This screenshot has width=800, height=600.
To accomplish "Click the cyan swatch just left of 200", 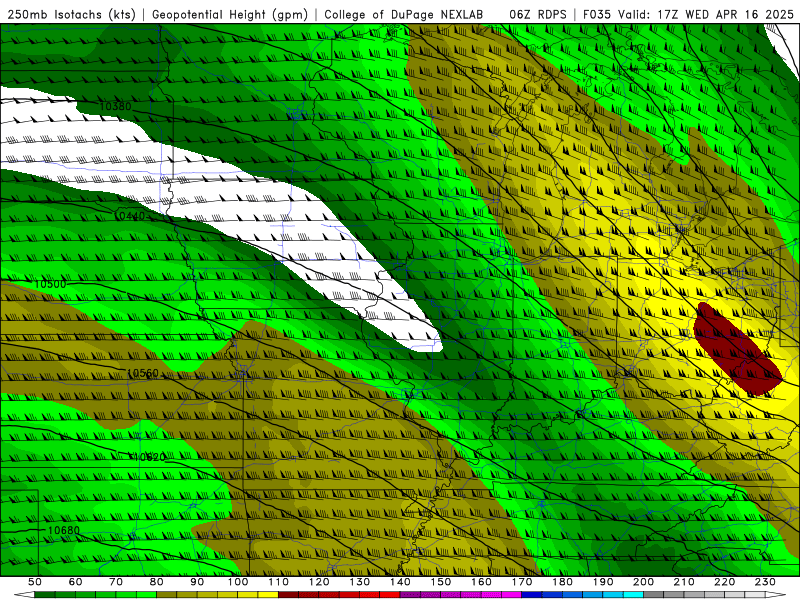I will click(633, 595).
